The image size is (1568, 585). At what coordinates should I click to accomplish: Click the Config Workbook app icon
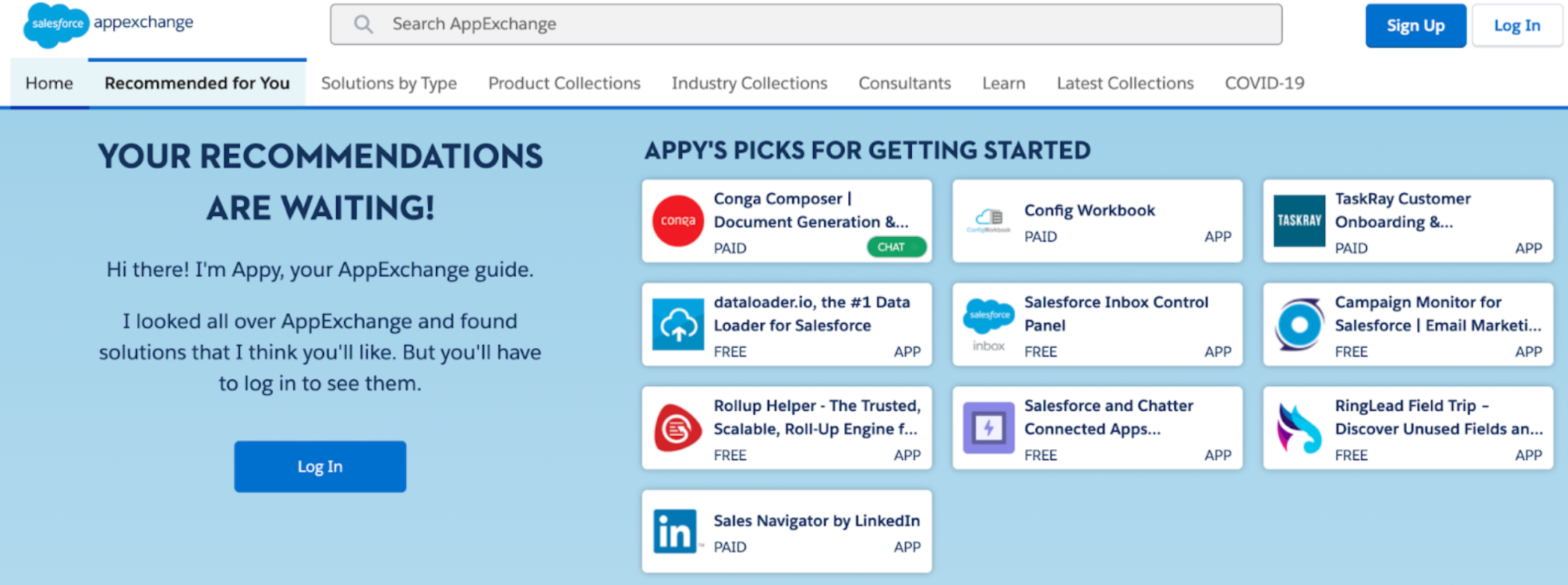pyautogui.click(x=988, y=221)
